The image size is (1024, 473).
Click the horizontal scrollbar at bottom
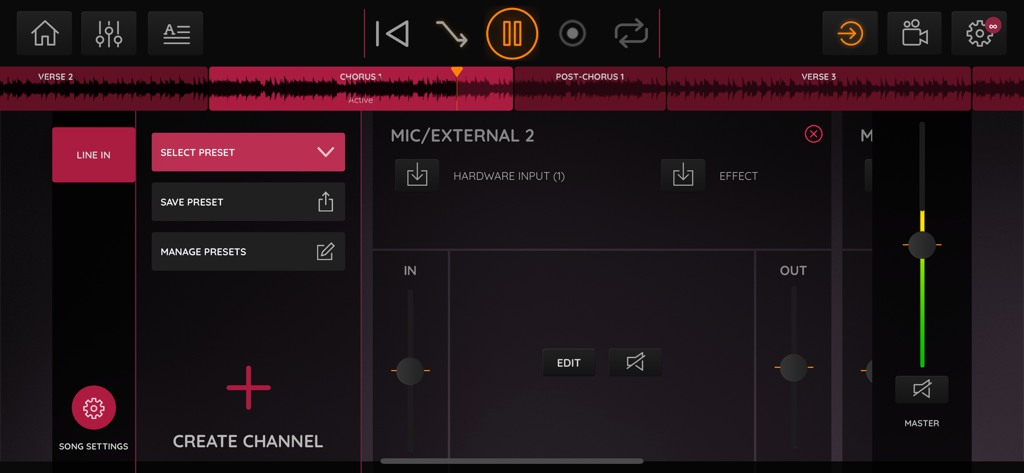point(511,461)
